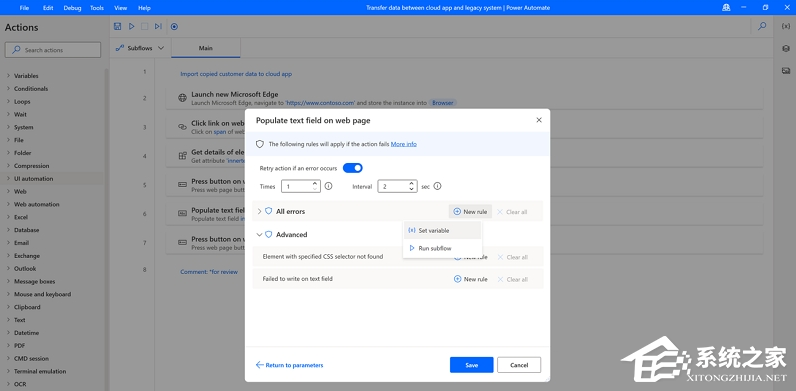Viewport: 796px width, 391px height.
Task: Click Return to parameters link
Action: (289, 365)
